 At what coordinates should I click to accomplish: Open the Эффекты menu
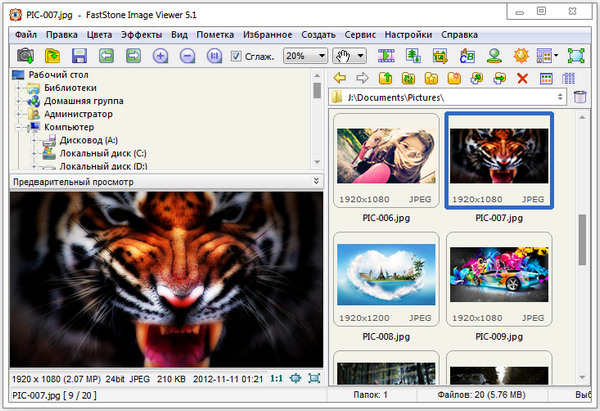click(x=141, y=34)
